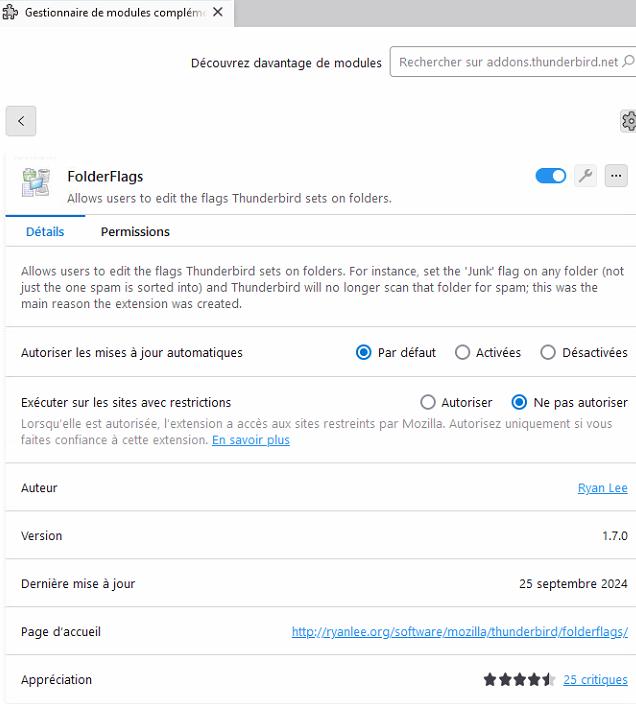Close the Gestionnaire de modules tab
The height and width of the screenshot is (704, 636).
218,12
